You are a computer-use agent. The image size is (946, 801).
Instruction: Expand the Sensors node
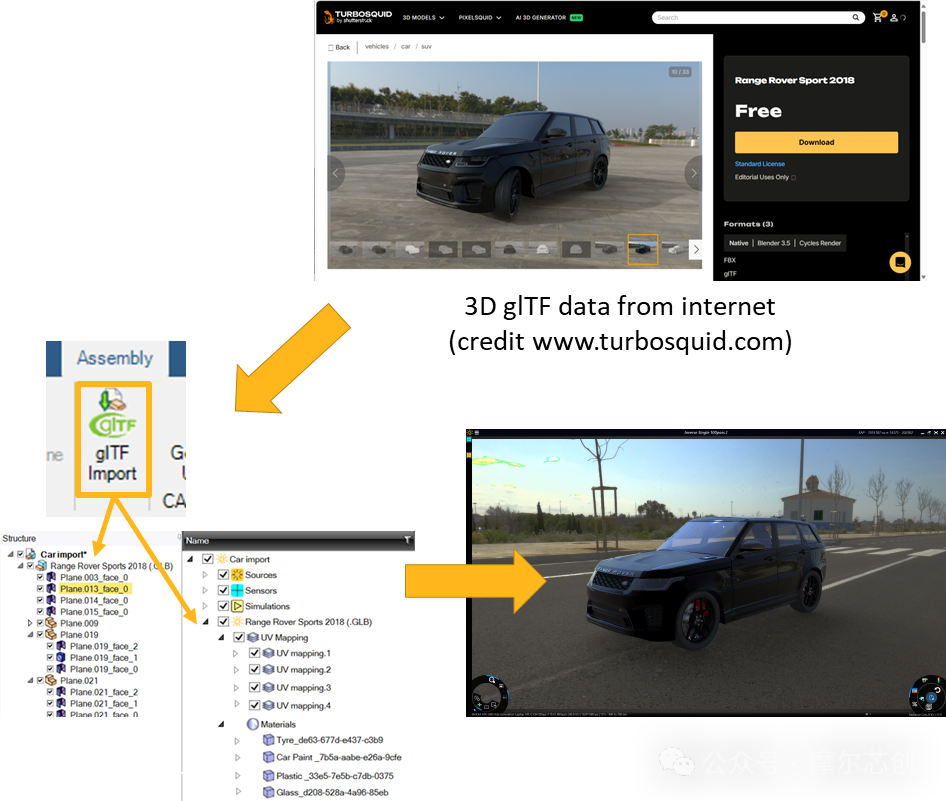205,590
